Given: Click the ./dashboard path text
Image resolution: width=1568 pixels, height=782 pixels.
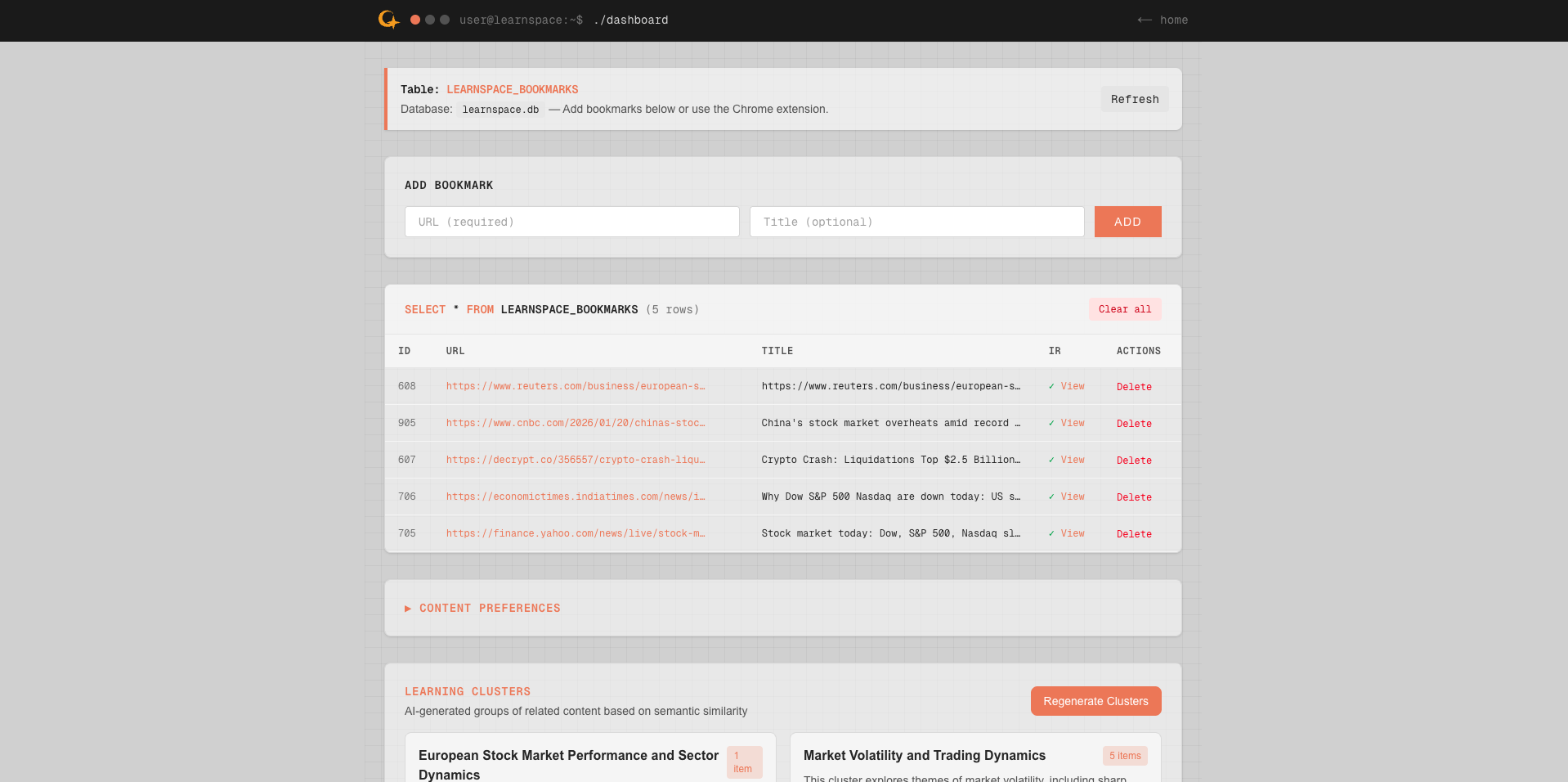Looking at the screenshot, I should pyautogui.click(x=631, y=20).
